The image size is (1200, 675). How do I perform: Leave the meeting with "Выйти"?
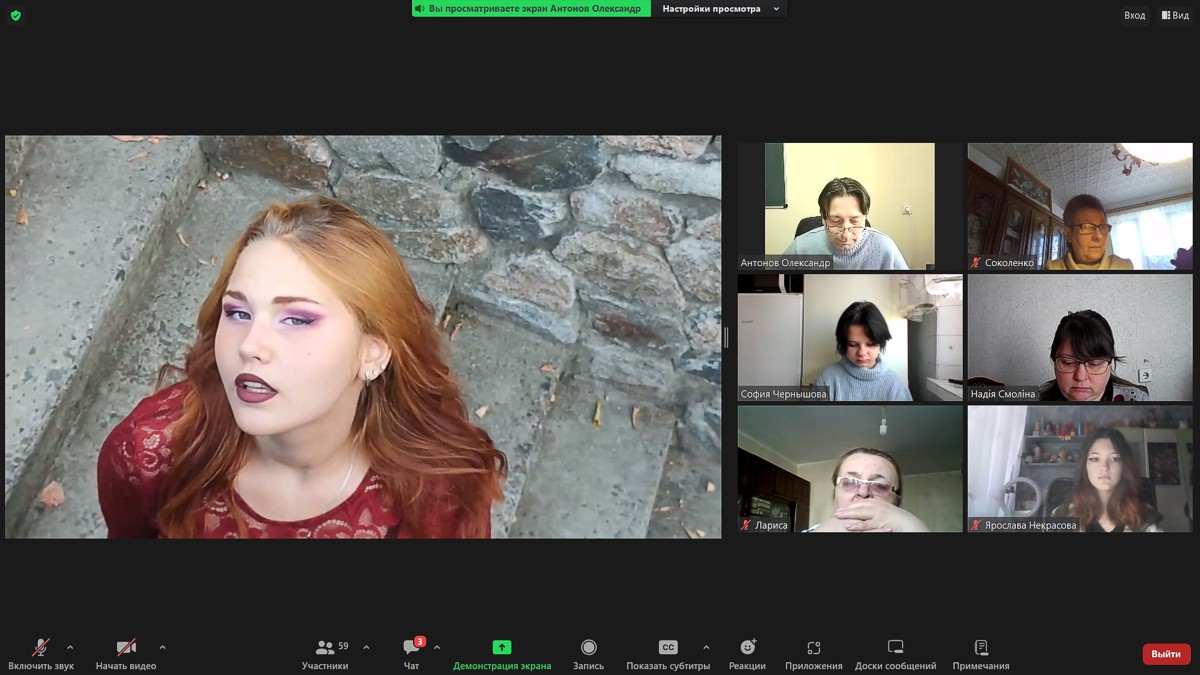tap(1166, 654)
